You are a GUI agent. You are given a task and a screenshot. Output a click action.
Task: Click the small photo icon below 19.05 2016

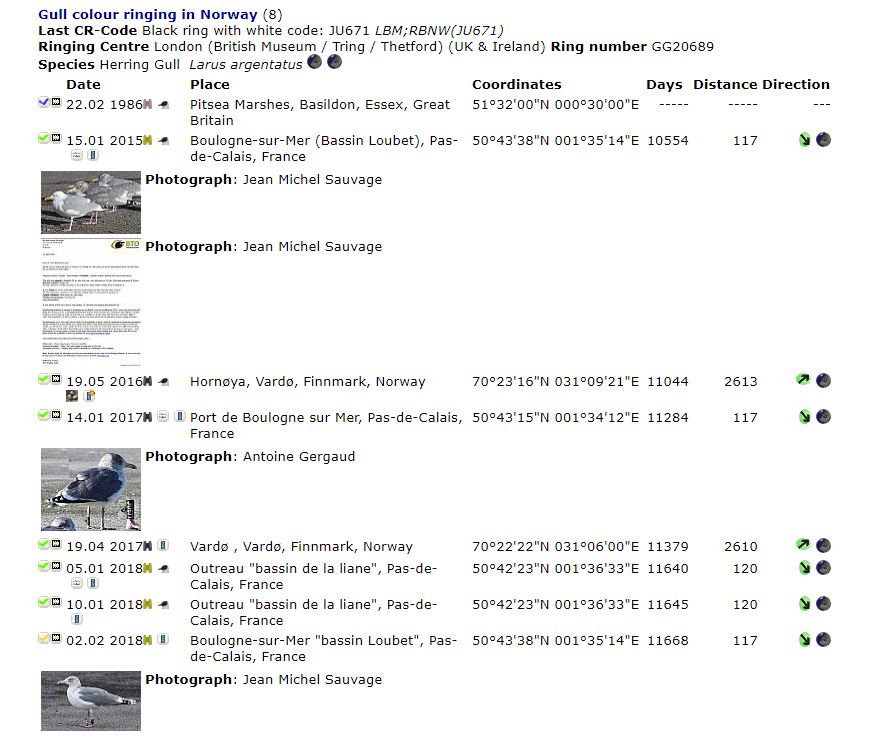72,396
